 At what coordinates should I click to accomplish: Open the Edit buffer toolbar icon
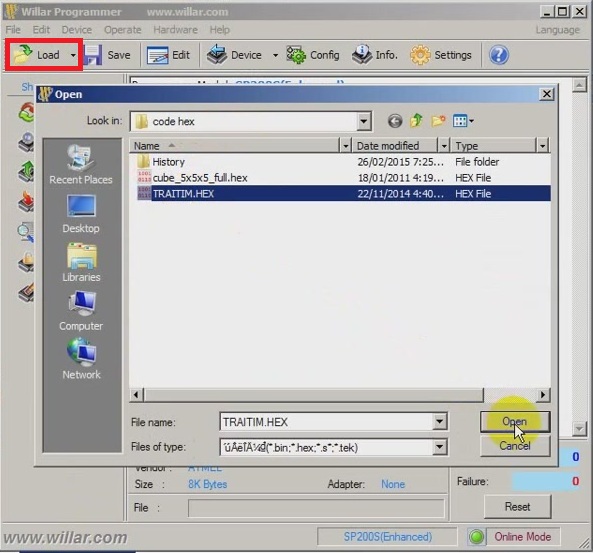157,55
